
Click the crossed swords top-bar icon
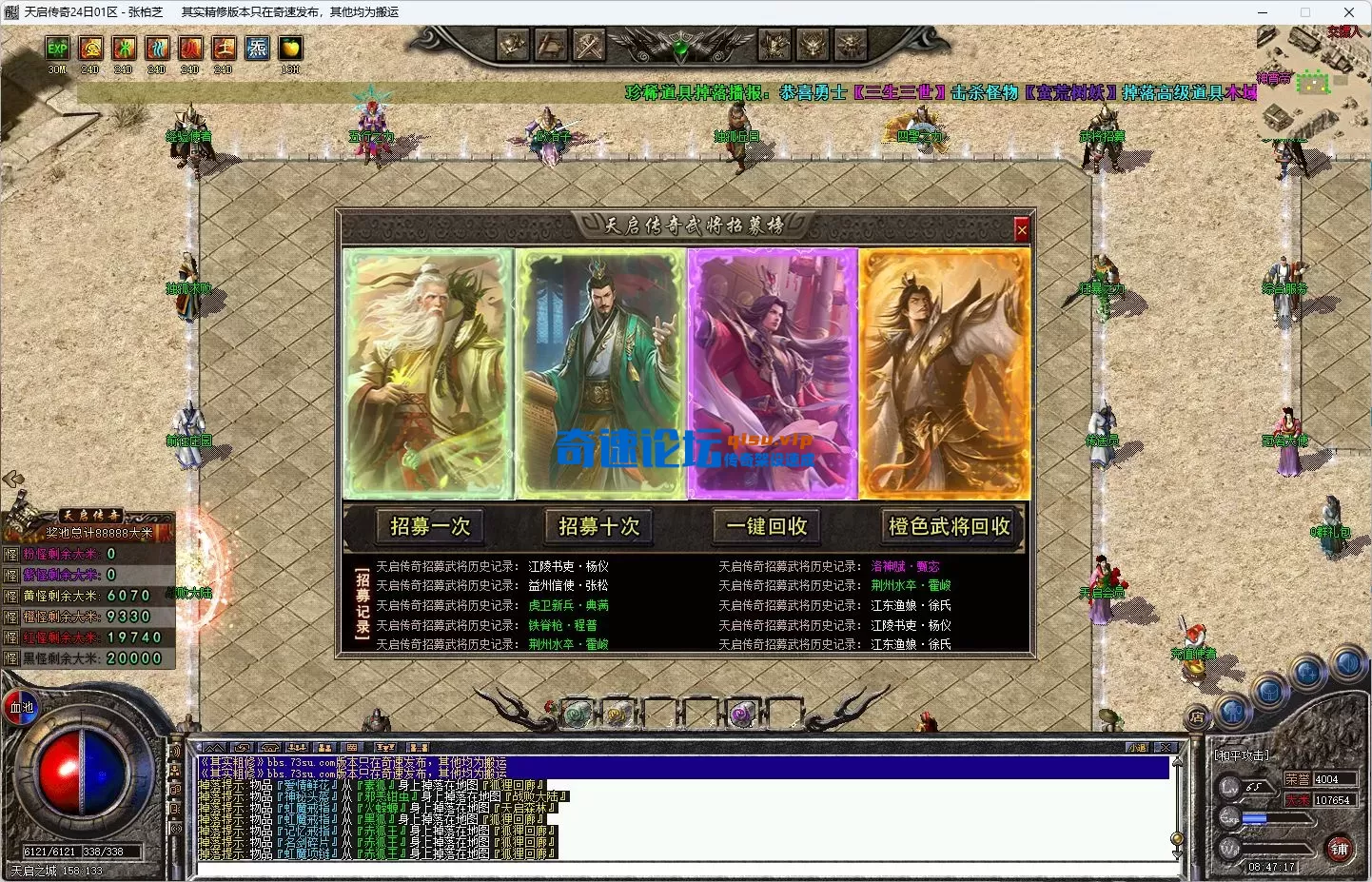588,45
